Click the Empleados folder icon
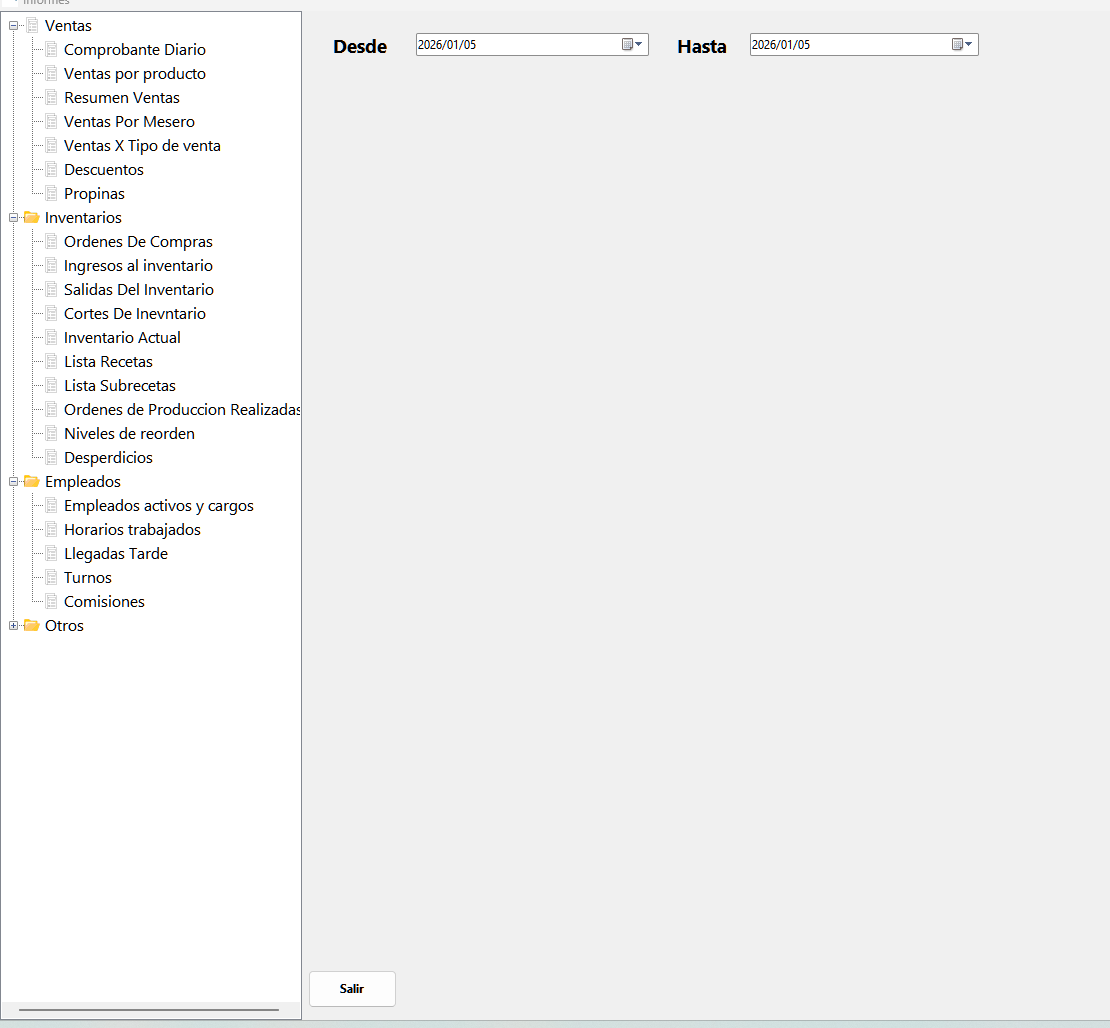The width and height of the screenshot is (1110, 1028). click(x=32, y=482)
